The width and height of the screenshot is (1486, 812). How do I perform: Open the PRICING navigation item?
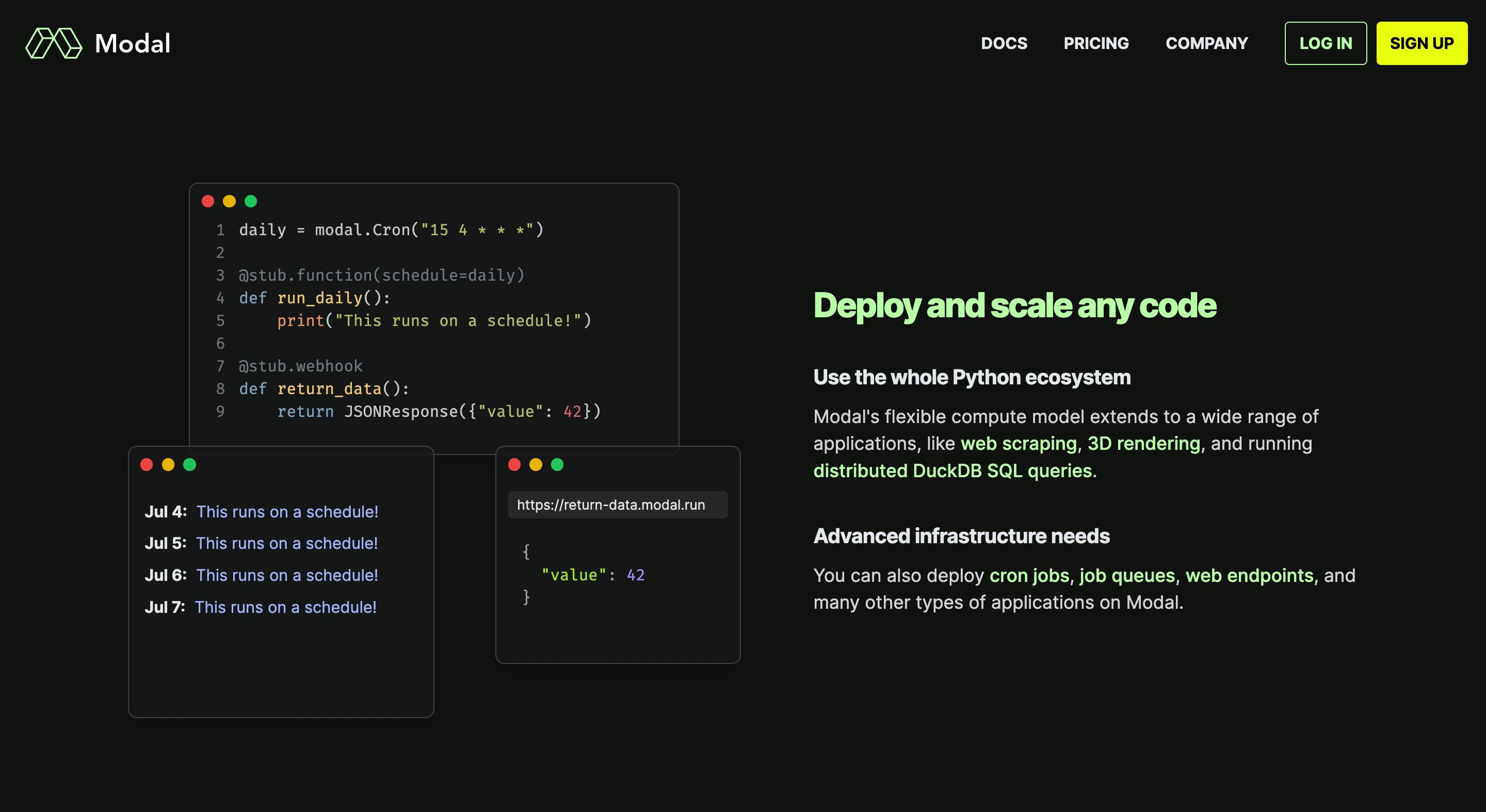(x=1096, y=43)
